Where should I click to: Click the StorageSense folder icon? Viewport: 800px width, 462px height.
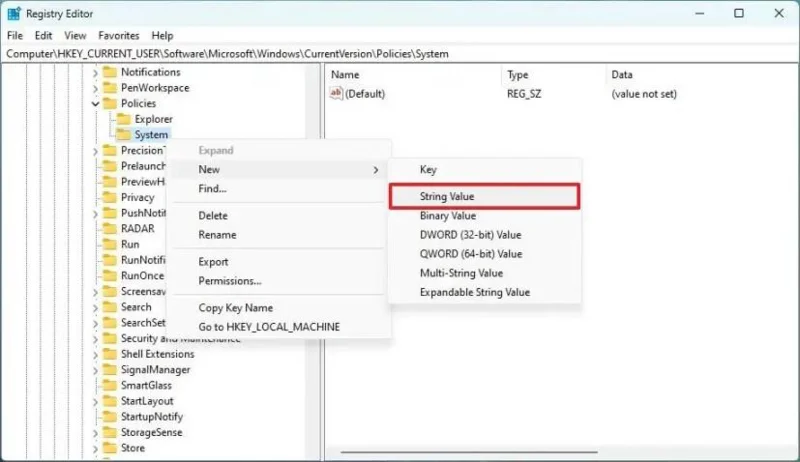click(x=110, y=432)
